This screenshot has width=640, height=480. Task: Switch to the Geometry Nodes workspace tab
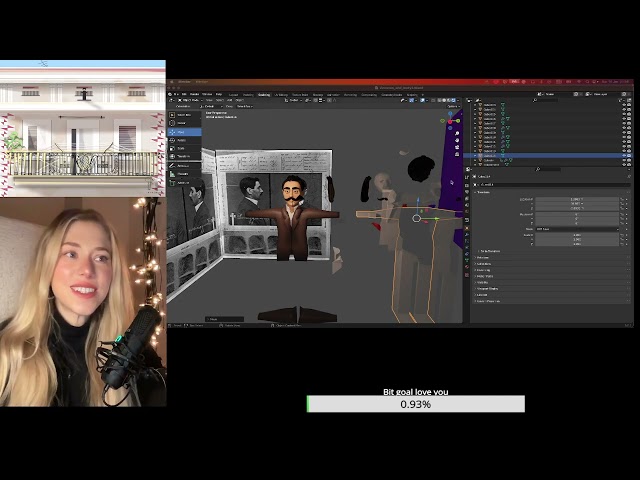pos(391,95)
